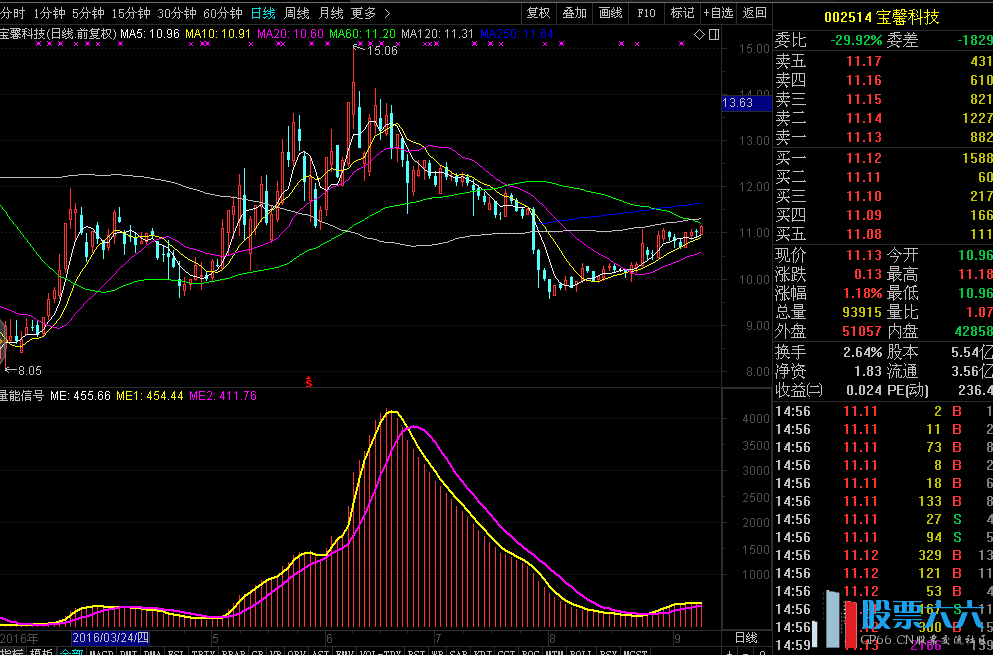Open the F10 company info page

pos(646,13)
